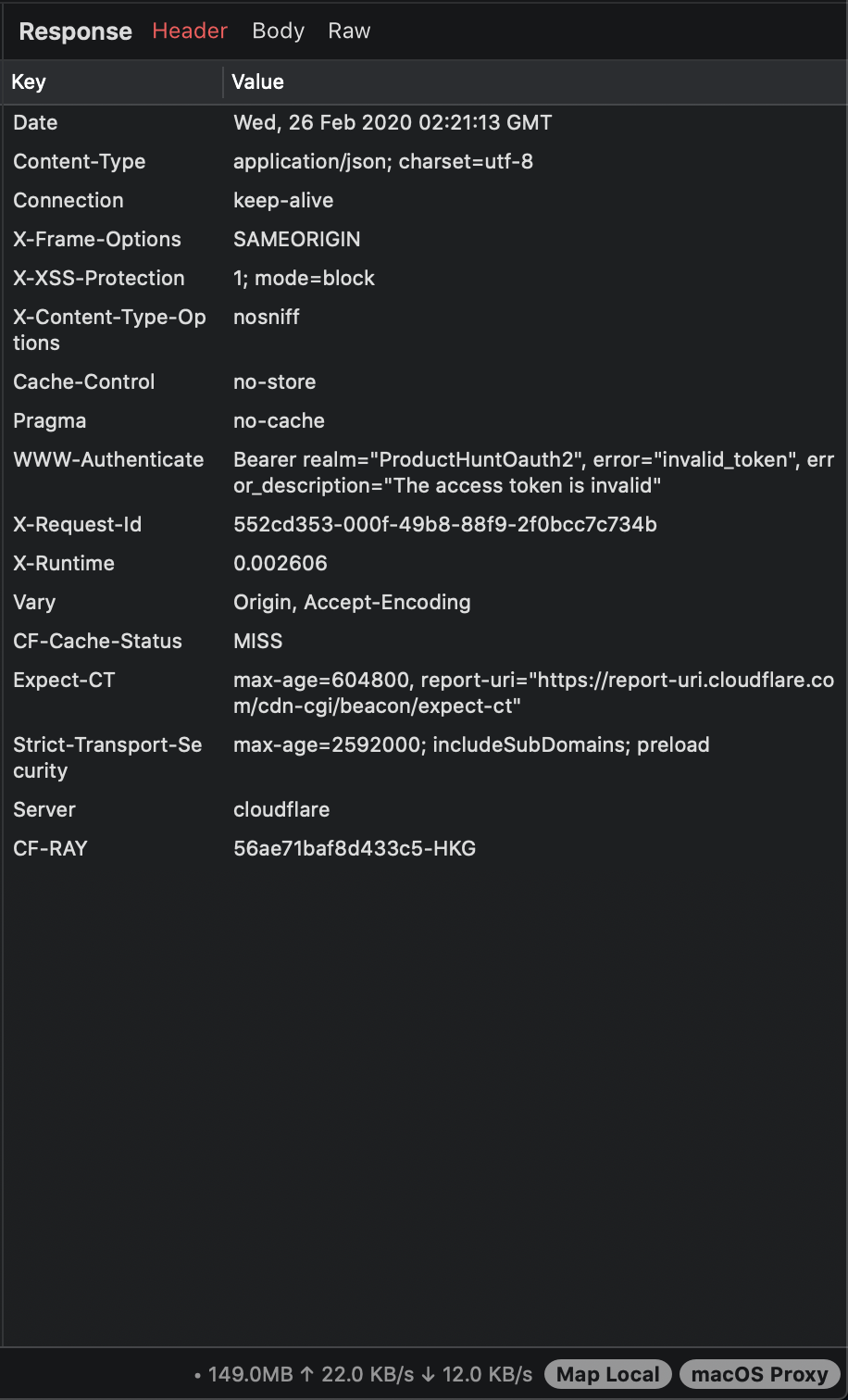The height and width of the screenshot is (1400, 848).
Task: Click the X-Request-Id value
Action: tap(445, 524)
